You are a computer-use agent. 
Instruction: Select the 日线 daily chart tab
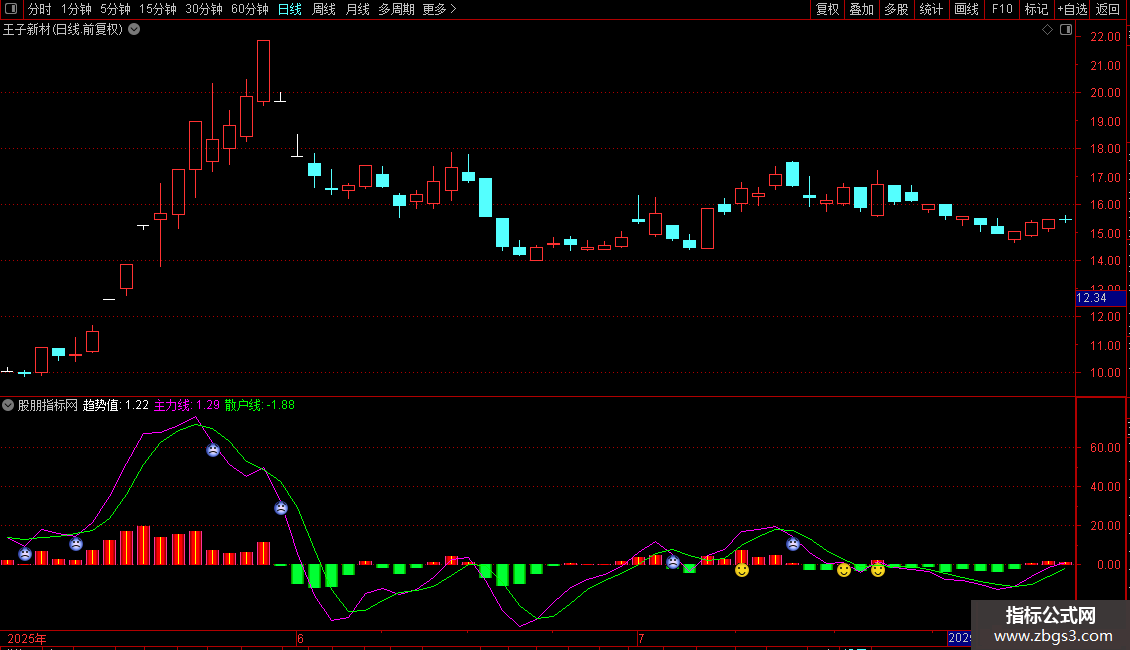point(290,9)
